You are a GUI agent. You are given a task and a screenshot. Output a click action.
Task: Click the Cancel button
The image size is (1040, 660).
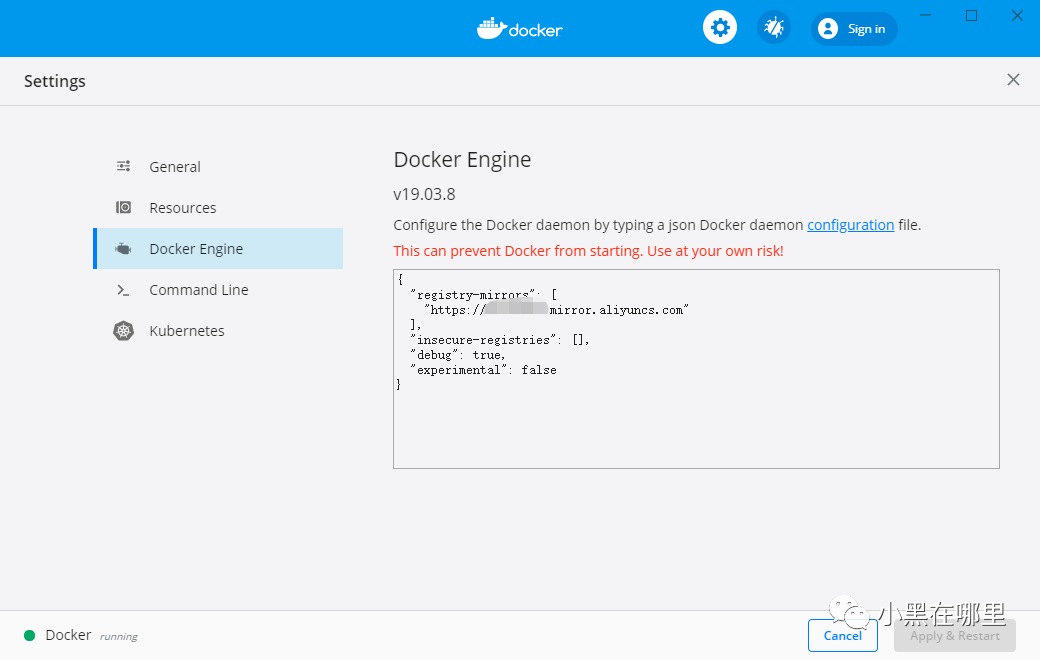842,635
